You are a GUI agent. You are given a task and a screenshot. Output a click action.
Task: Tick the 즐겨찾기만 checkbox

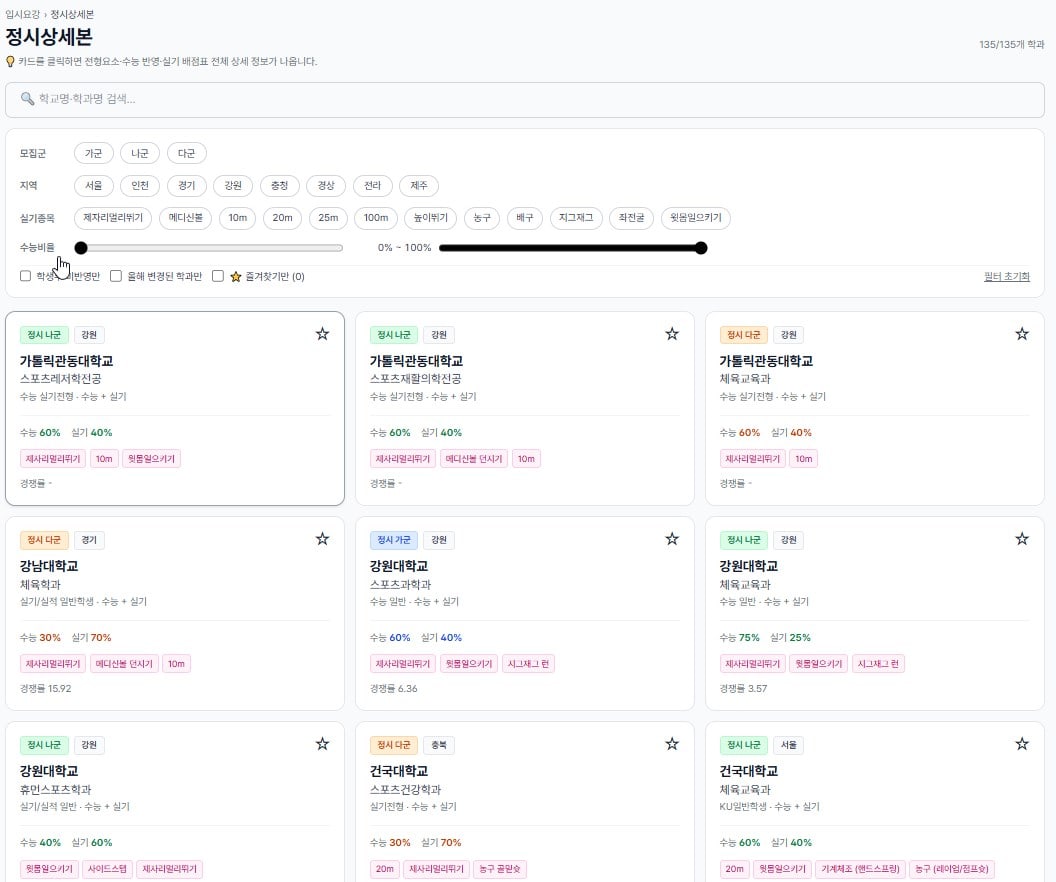(x=218, y=276)
